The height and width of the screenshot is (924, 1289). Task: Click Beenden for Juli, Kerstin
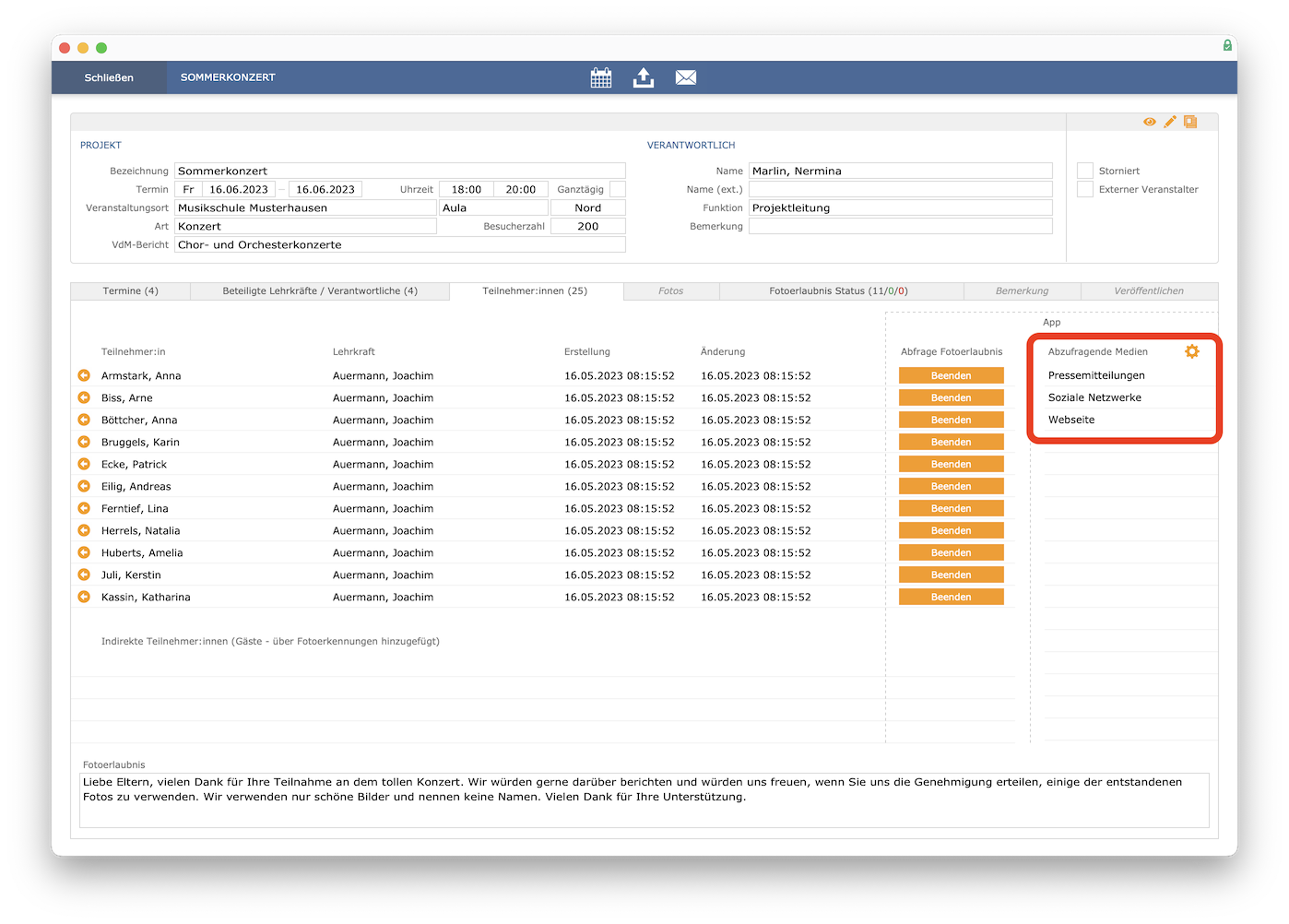[x=952, y=575]
